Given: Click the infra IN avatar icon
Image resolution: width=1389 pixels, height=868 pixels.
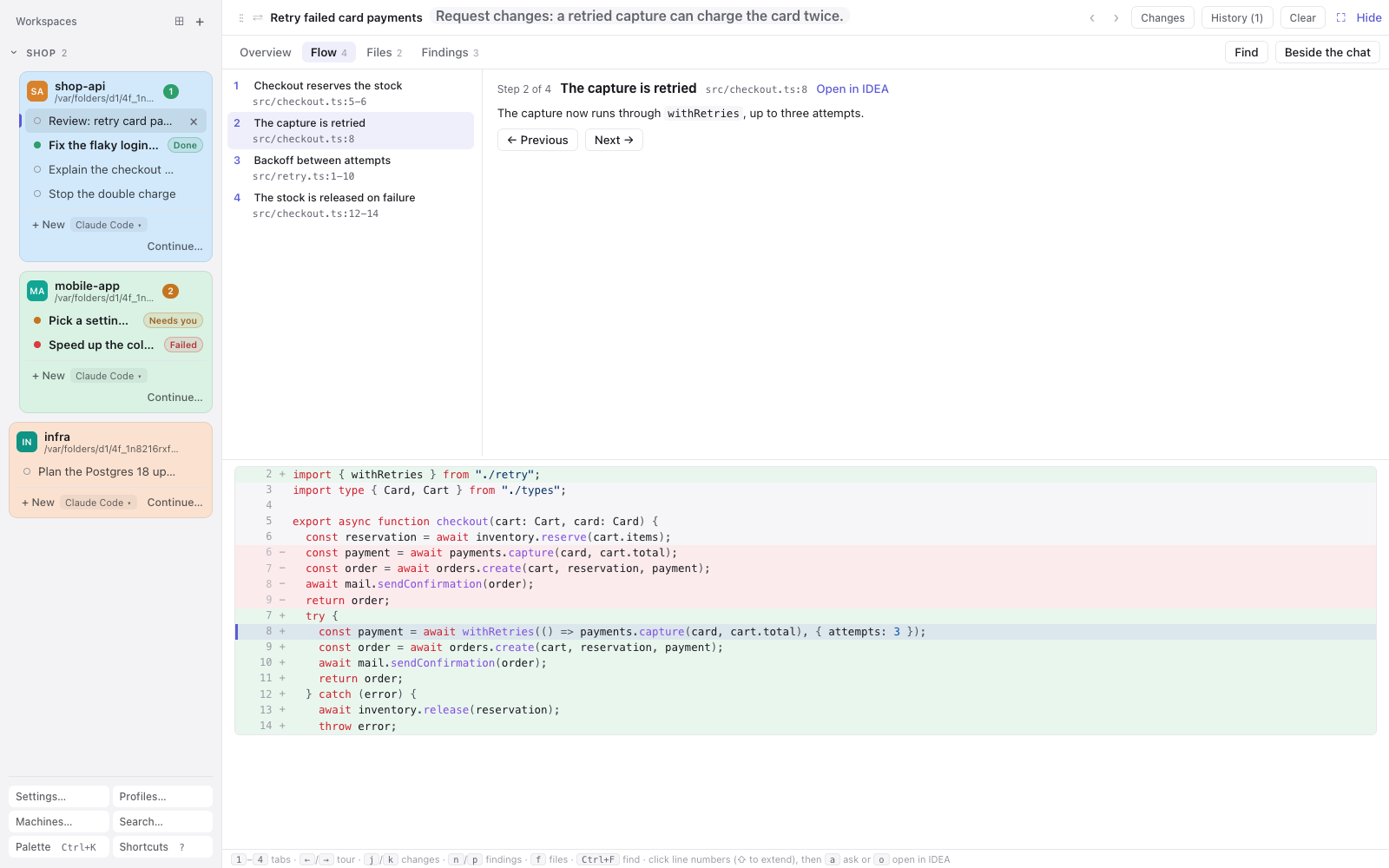Looking at the screenshot, I should [x=27, y=442].
